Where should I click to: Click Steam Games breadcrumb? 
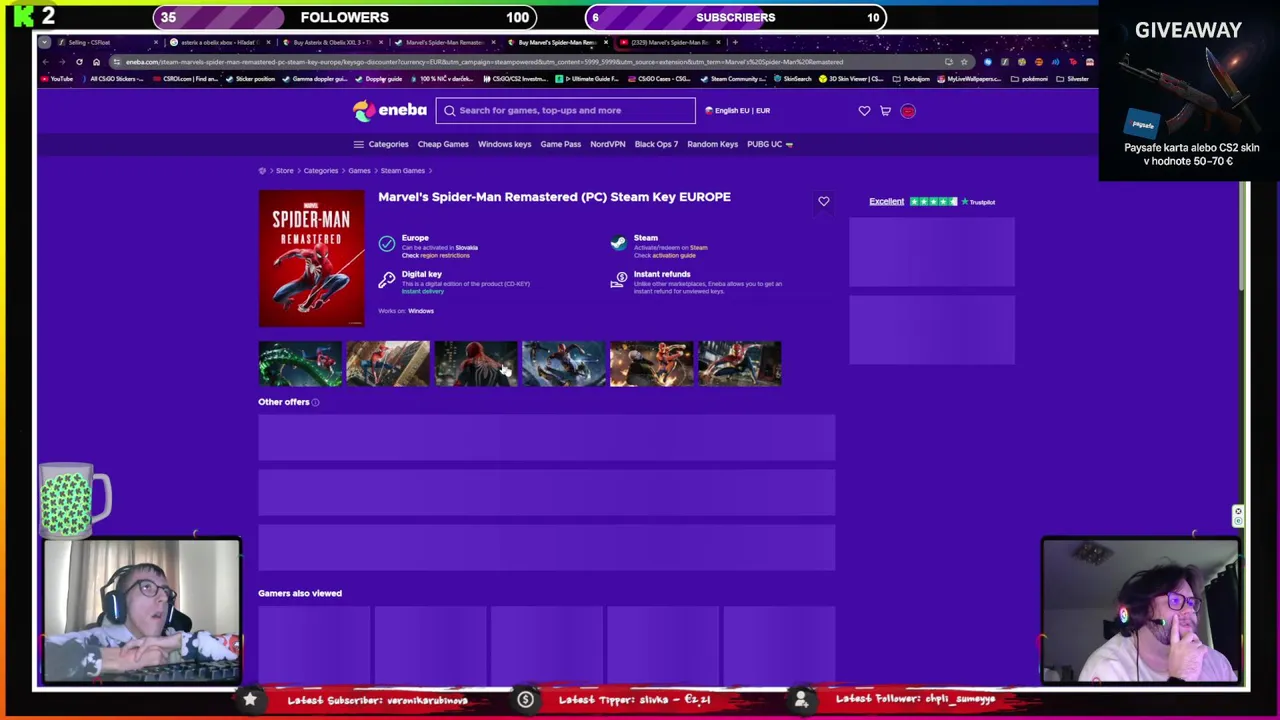pos(402,171)
